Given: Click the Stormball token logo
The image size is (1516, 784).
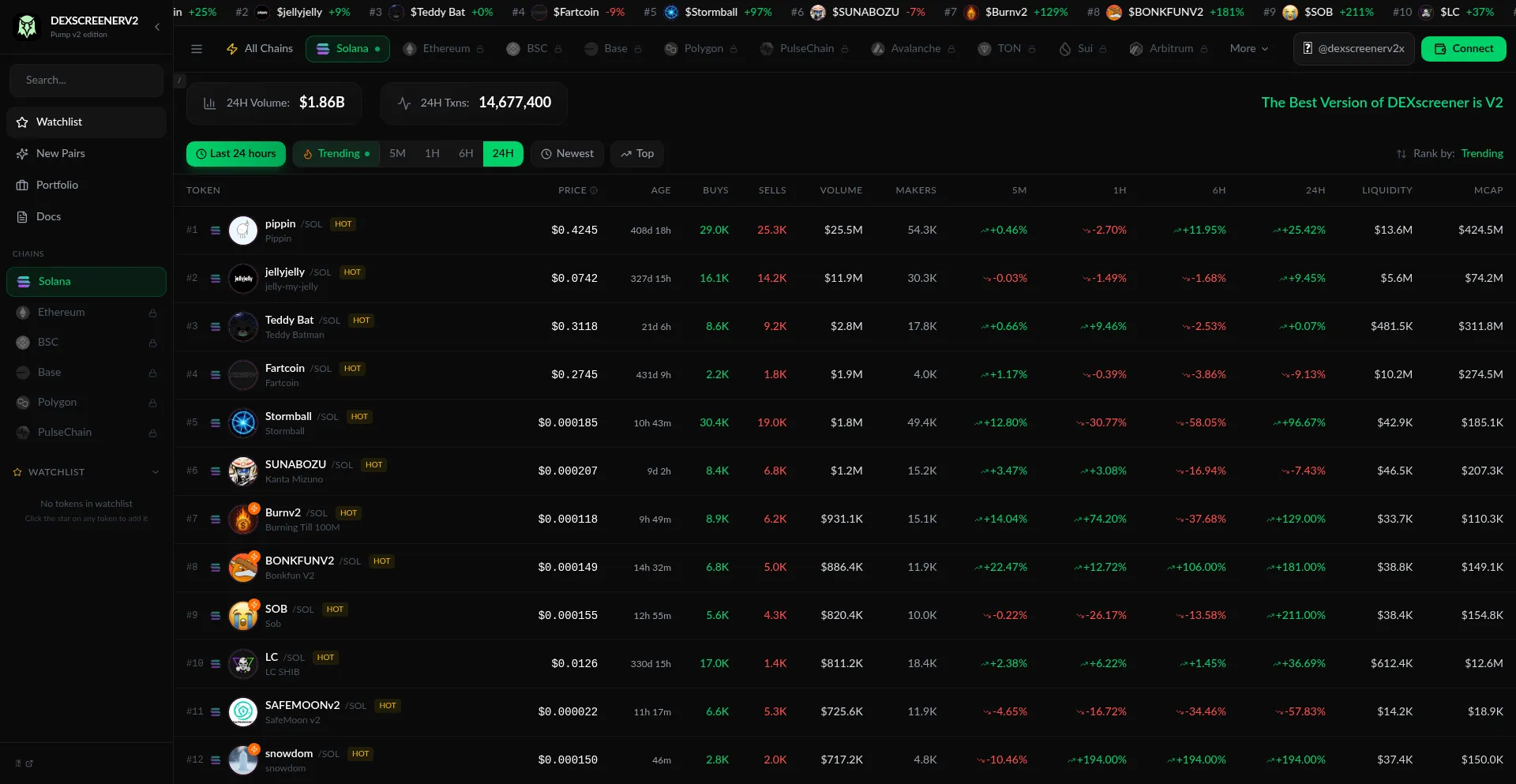Looking at the screenshot, I should [x=243, y=423].
